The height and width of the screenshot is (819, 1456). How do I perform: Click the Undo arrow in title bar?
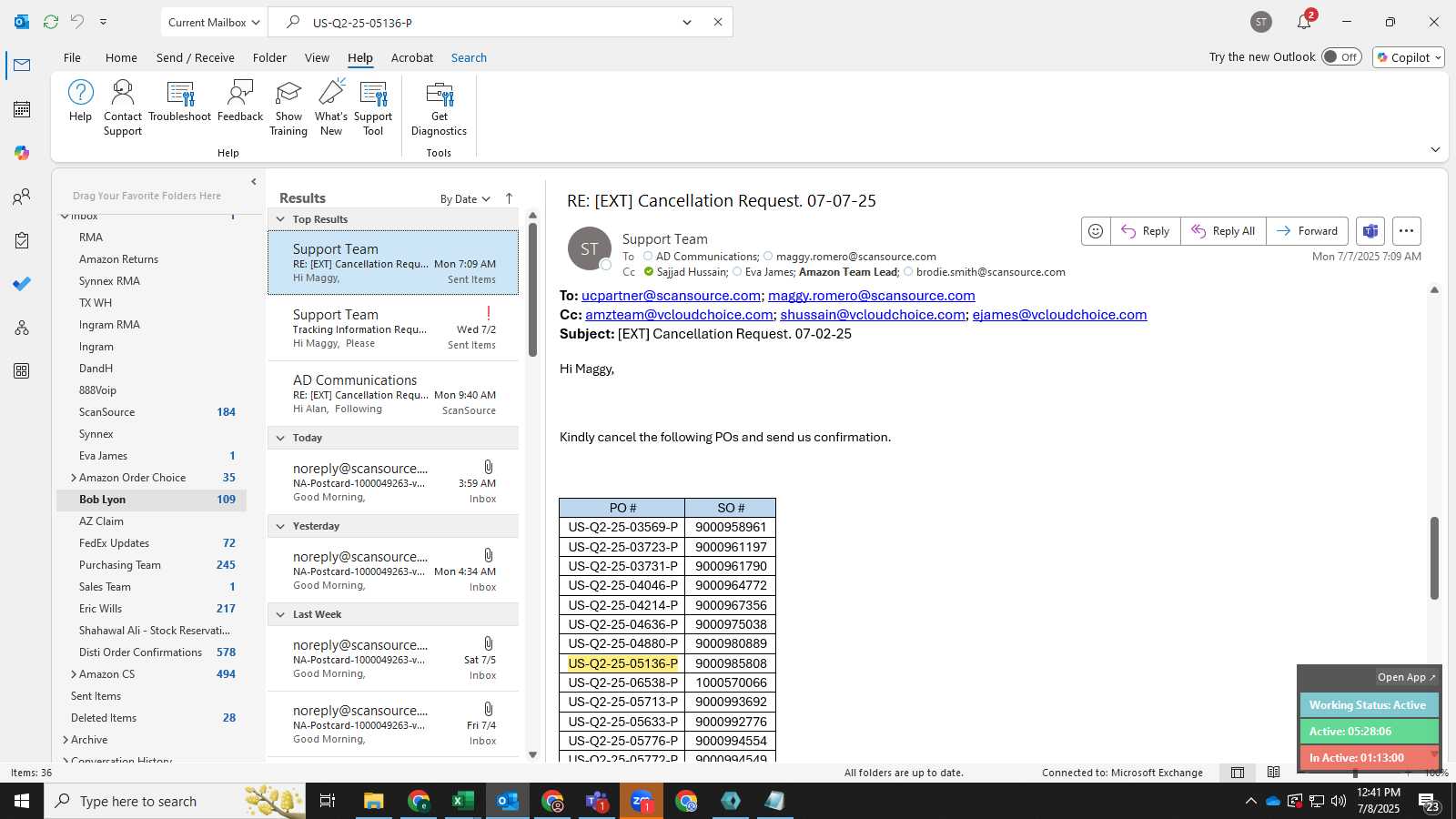click(77, 22)
